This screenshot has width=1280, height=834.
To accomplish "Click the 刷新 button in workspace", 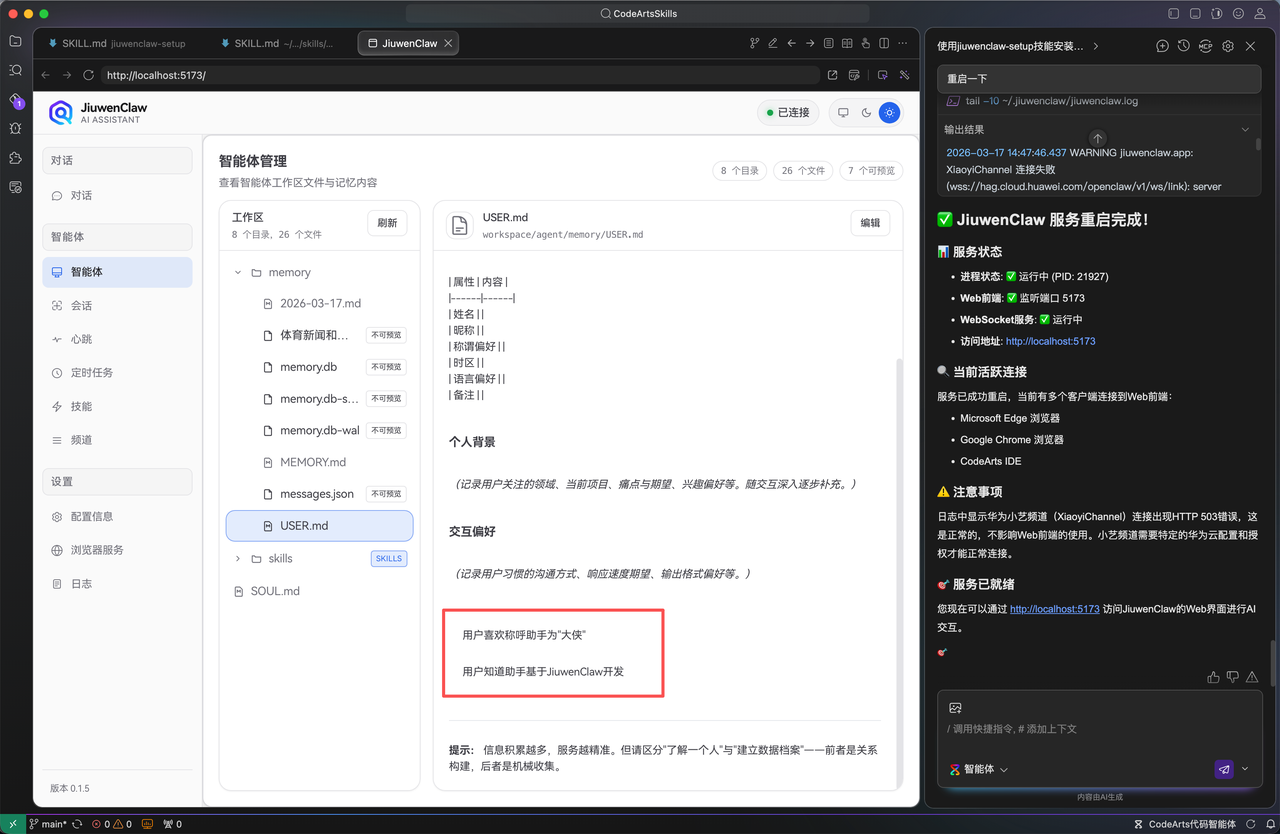I will [x=387, y=224].
